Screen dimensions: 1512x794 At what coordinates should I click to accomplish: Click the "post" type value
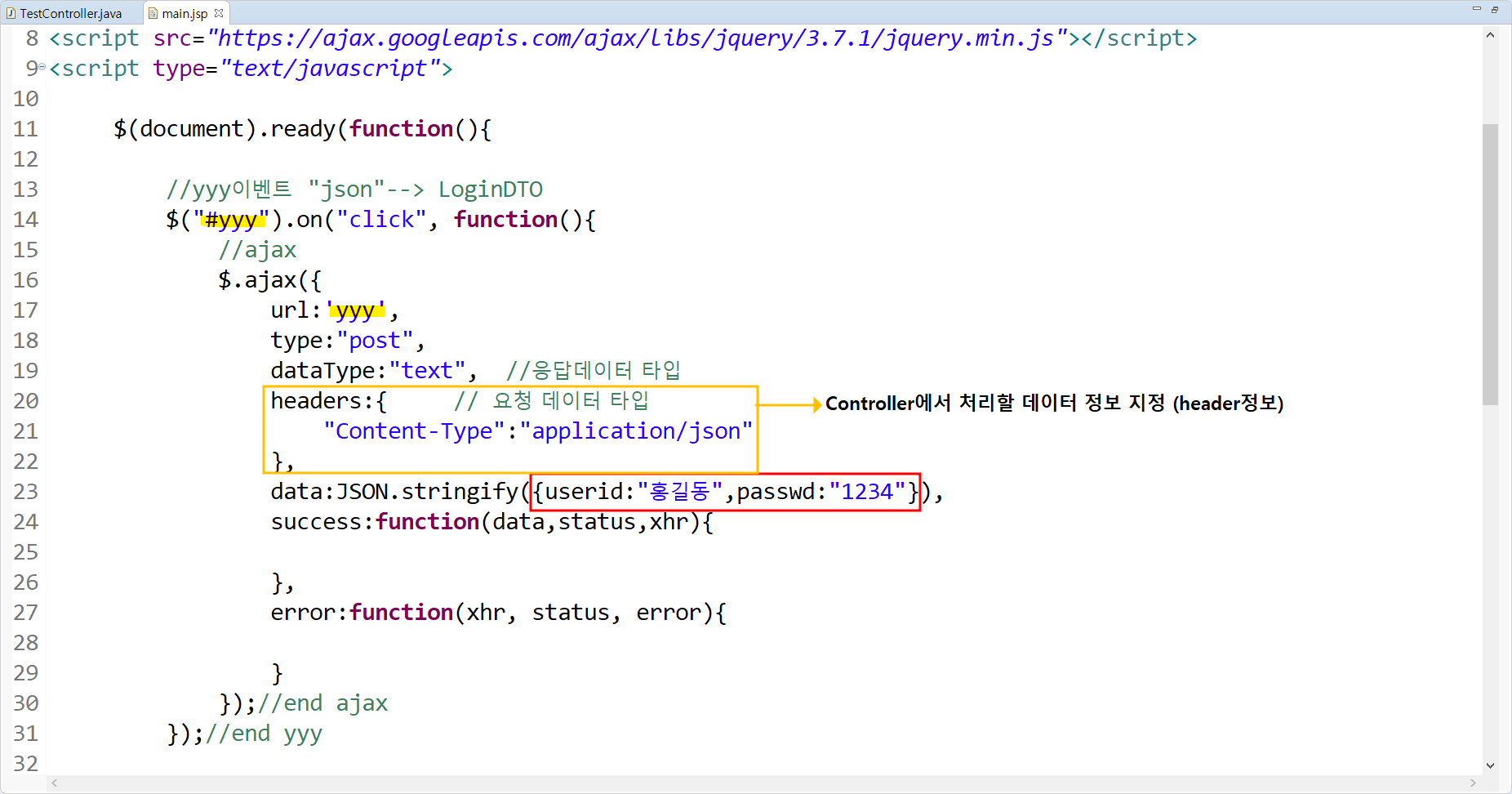click(375, 341)
